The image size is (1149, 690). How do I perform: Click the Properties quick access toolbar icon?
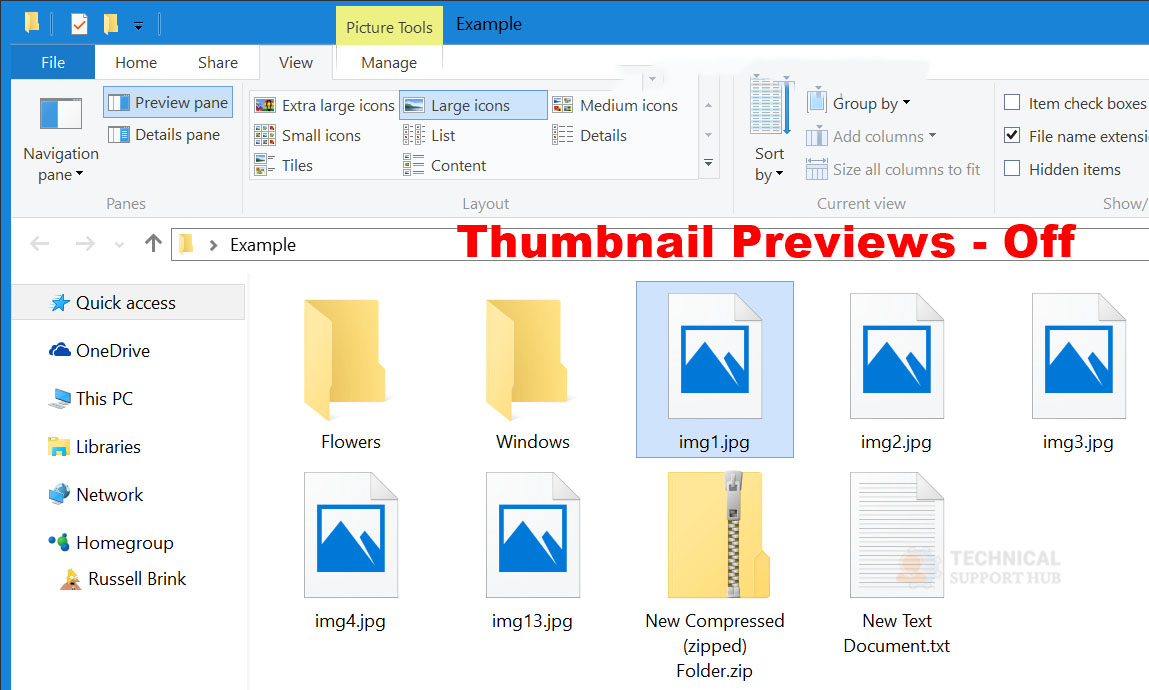(x=79, y=25)
